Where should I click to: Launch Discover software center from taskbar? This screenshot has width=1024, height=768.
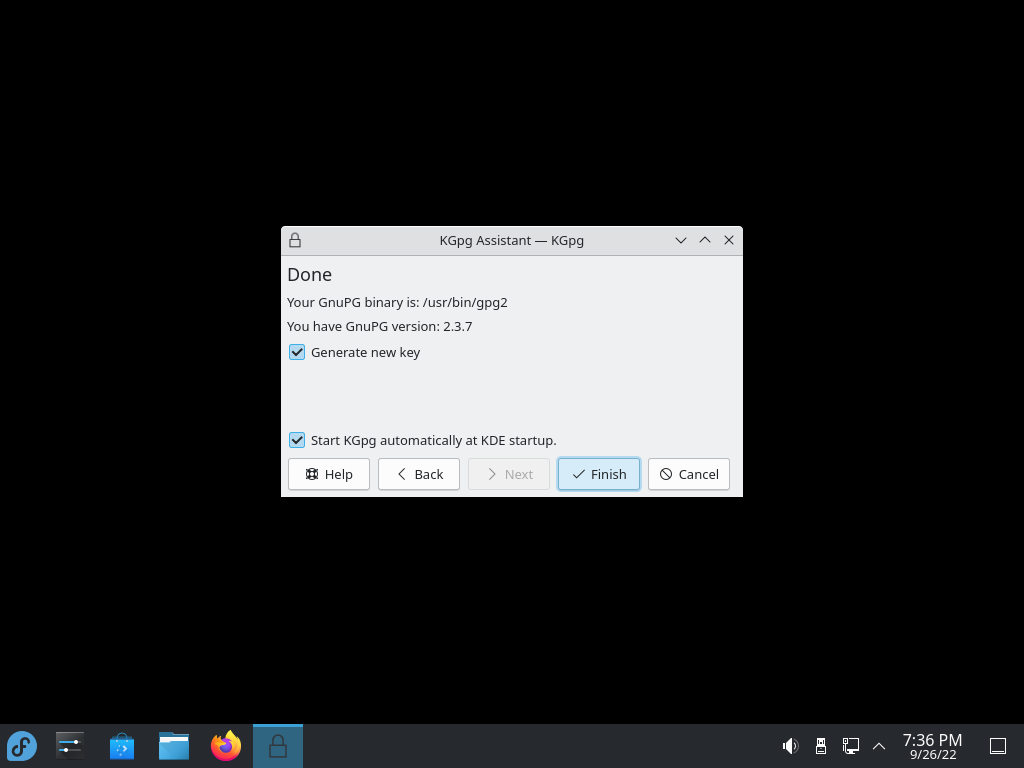point(122,746)
